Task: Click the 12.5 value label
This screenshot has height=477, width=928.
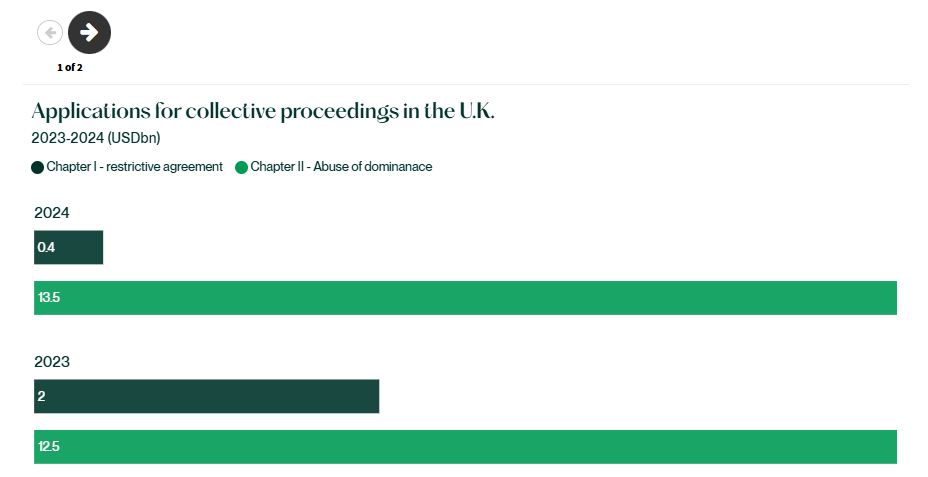Action: (x=49, y=446)
